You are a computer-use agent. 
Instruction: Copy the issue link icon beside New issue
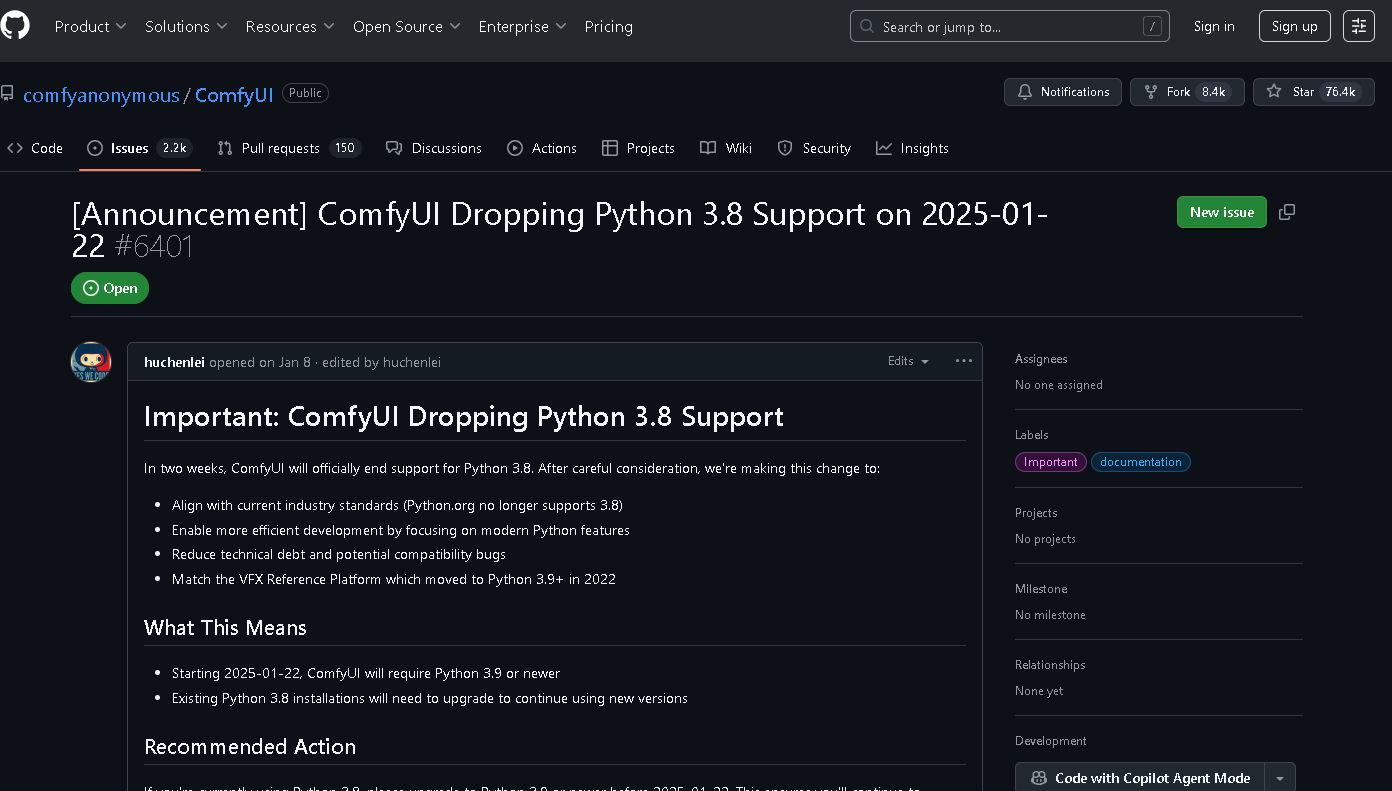(1287, 212)
